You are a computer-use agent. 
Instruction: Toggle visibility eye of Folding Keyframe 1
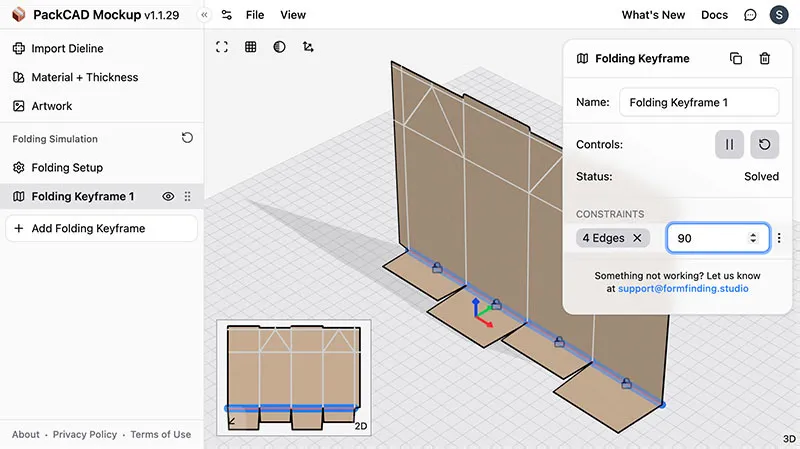click(168, 196)
